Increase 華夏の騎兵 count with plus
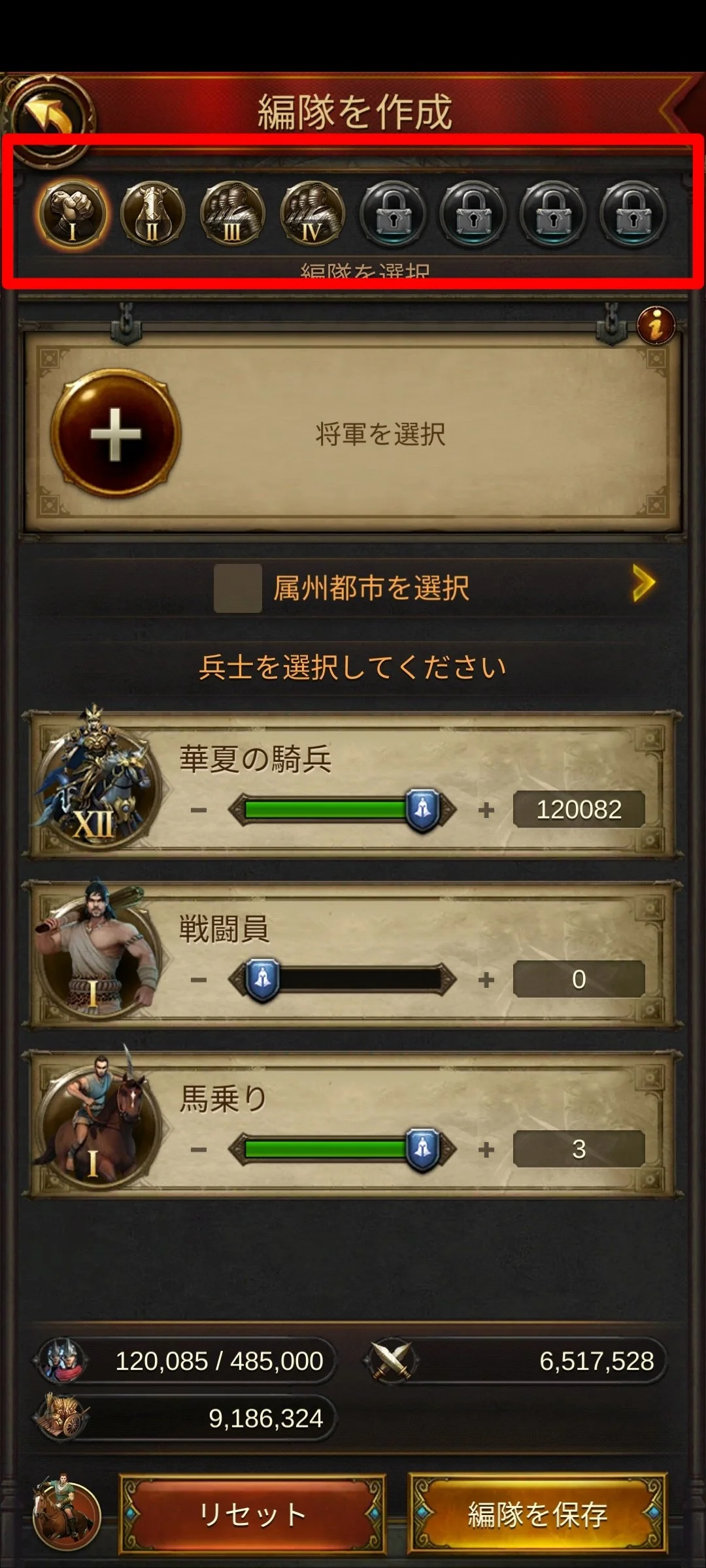This screenshot has height=1568, width=706. pyautogui.click(x=486, y=810)
